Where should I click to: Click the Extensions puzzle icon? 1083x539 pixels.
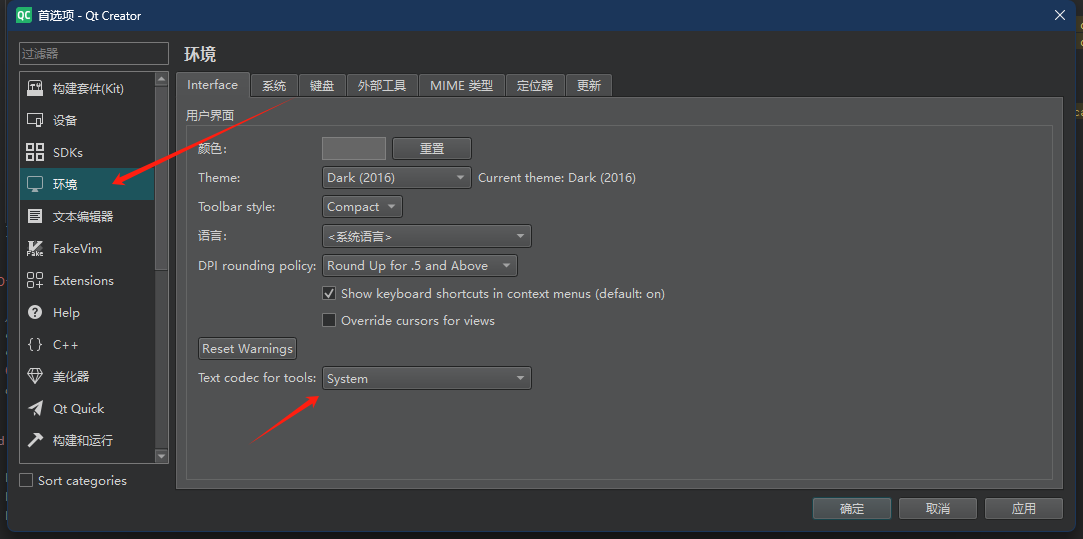click(x=35, y=281)
